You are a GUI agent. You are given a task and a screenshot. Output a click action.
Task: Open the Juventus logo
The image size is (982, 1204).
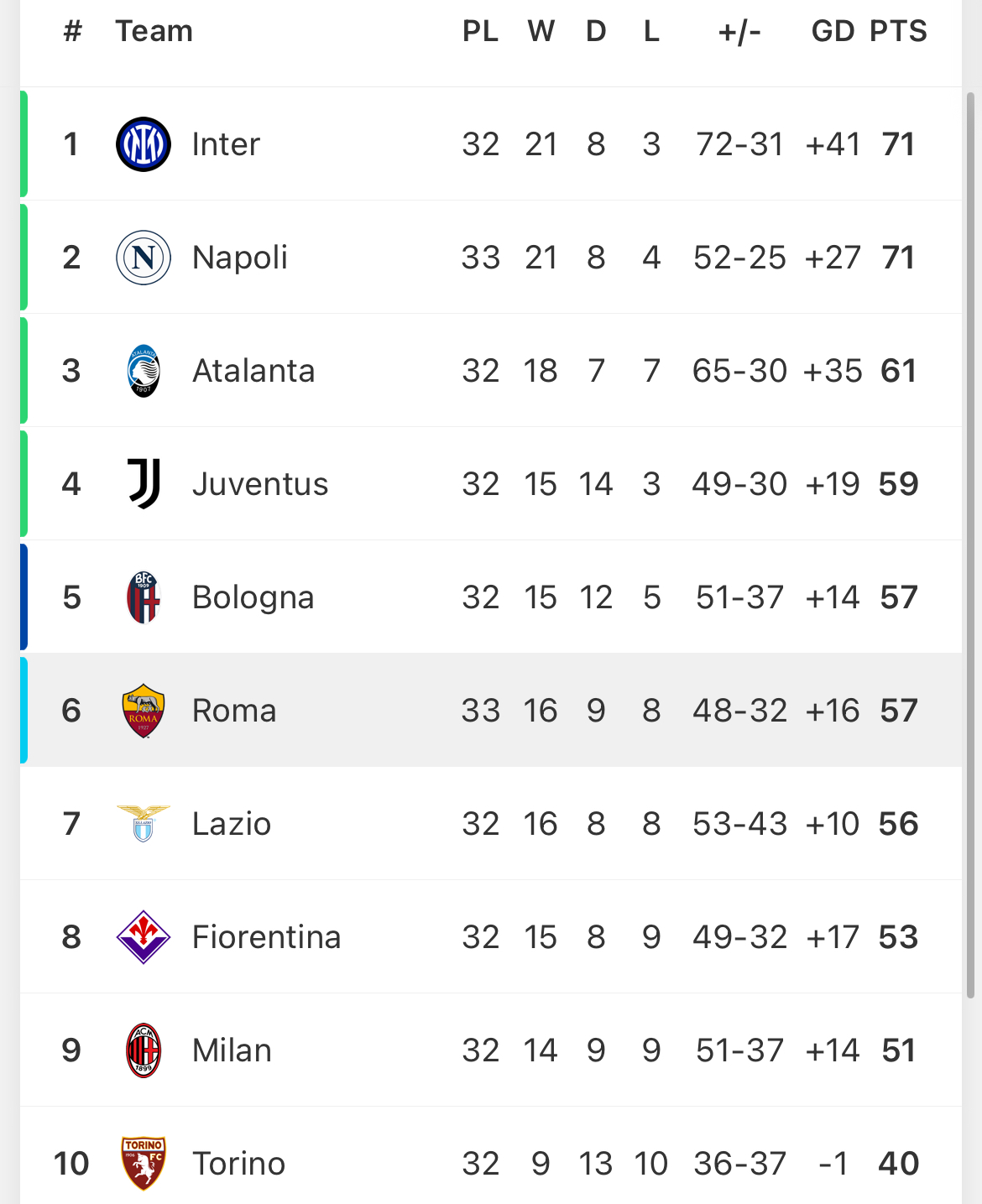click(x=144, y=484)
